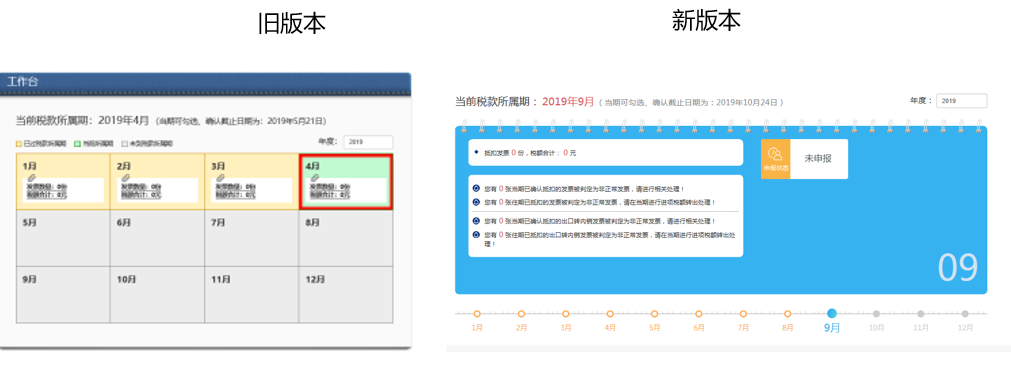
Task: Click the yellow 已过税款所属期 legend swatch
Action: pyautogui.click(x=19, y=143)
